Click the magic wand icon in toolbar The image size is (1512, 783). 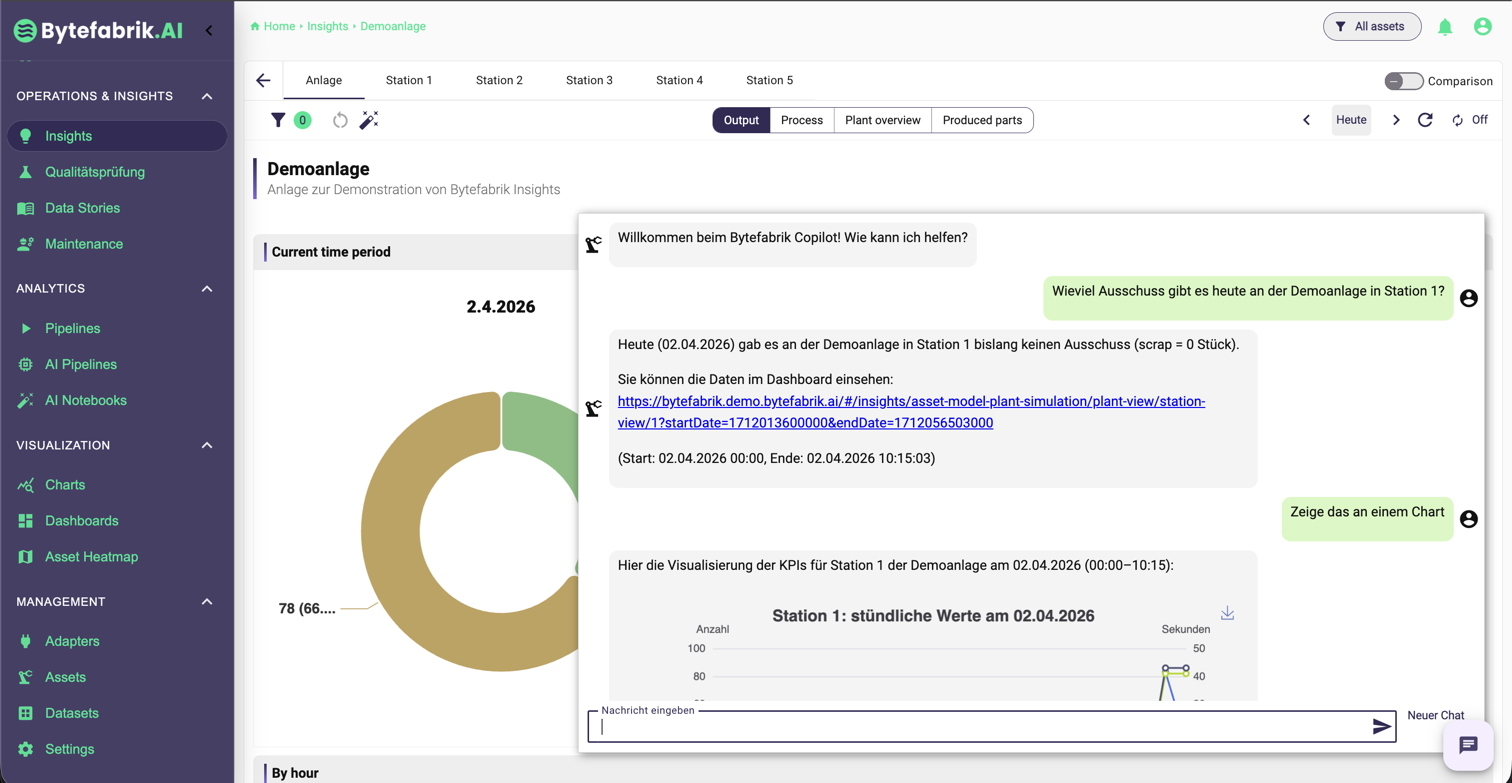[369, 120]
